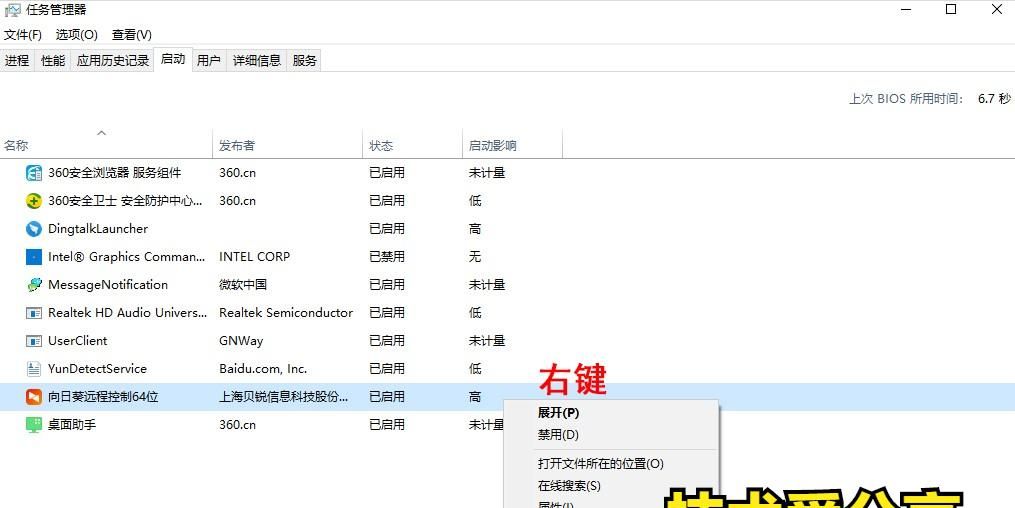Click the 高 impact value for DingtalkLauncher

(475, 228)
